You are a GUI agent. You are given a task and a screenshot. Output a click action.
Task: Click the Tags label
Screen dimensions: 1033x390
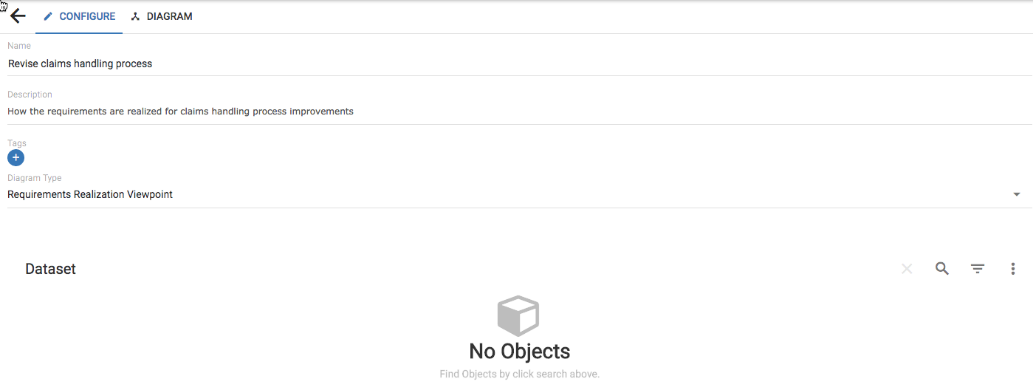pos(16,143)
